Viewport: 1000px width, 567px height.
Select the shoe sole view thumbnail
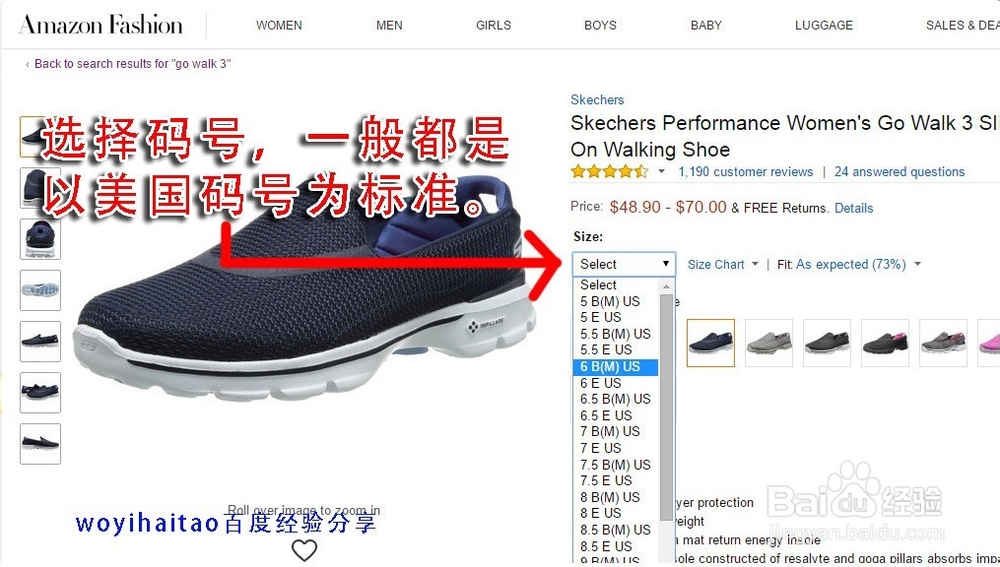point(40,290)
